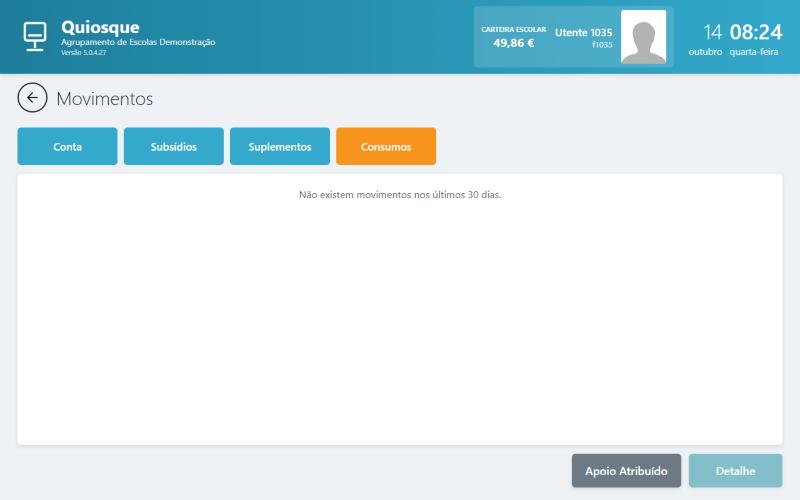Select the Consumos tab
The image size is (800, 500).
click(x=386, y=146)
